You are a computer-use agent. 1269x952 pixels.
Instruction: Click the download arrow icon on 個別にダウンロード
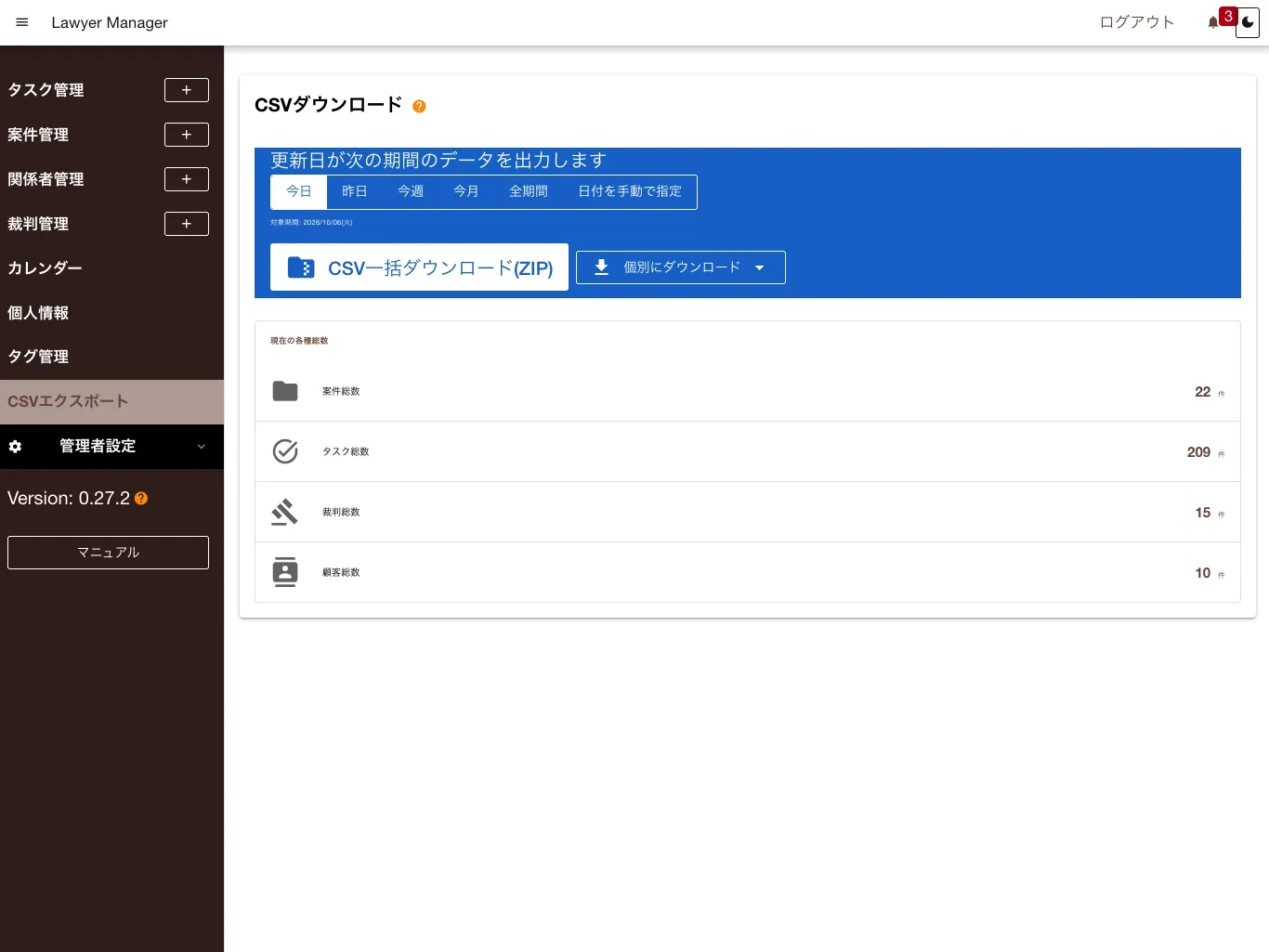click(x=602, y=267)
